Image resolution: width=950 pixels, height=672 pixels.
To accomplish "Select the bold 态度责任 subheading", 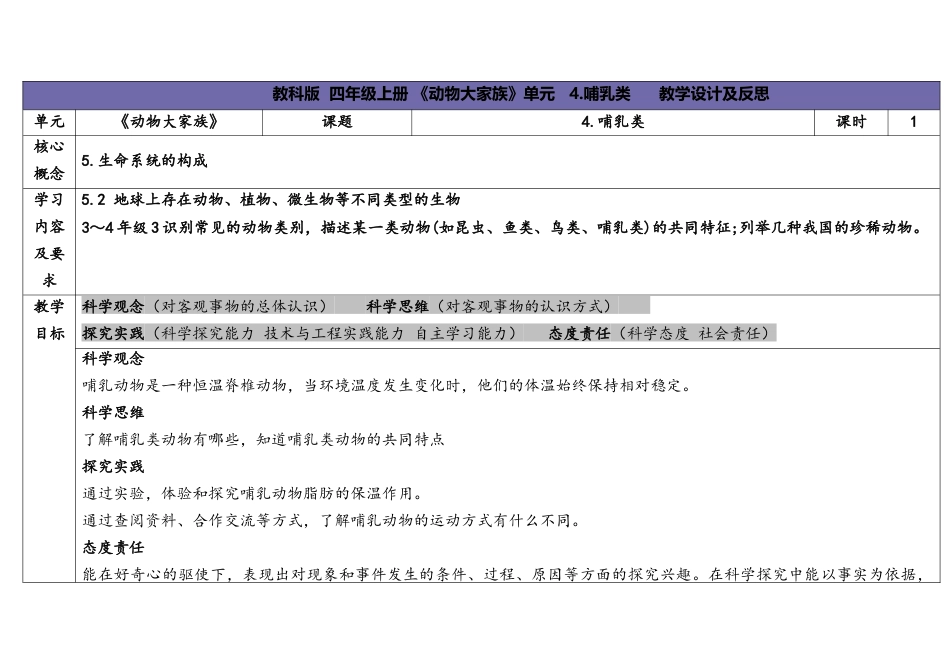I will point(113,548).
